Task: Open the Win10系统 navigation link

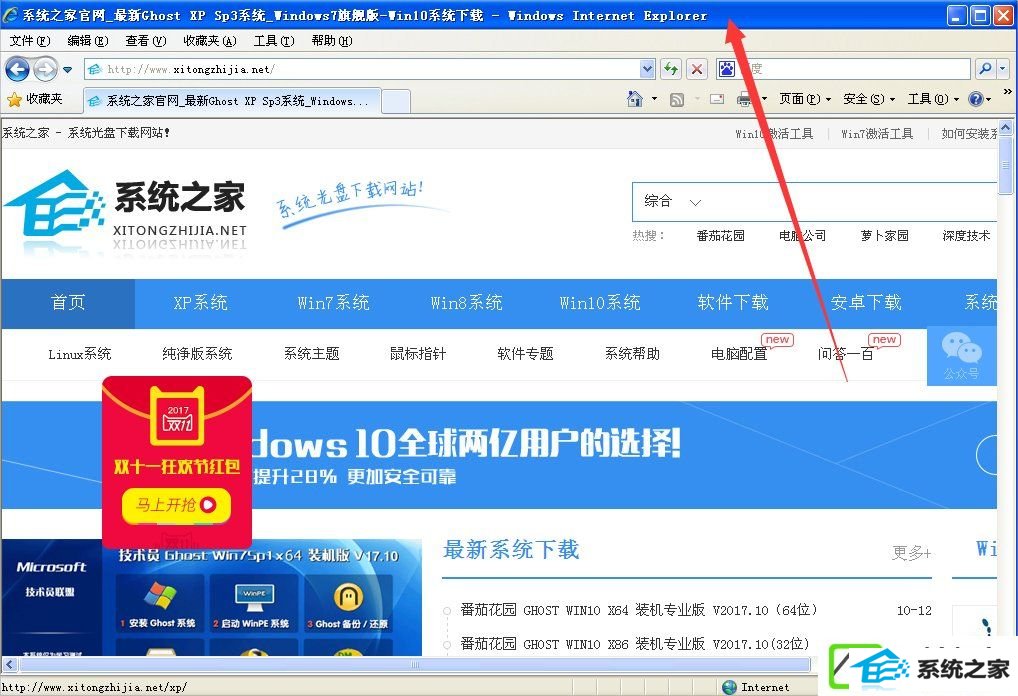Action: pos(600,303)
